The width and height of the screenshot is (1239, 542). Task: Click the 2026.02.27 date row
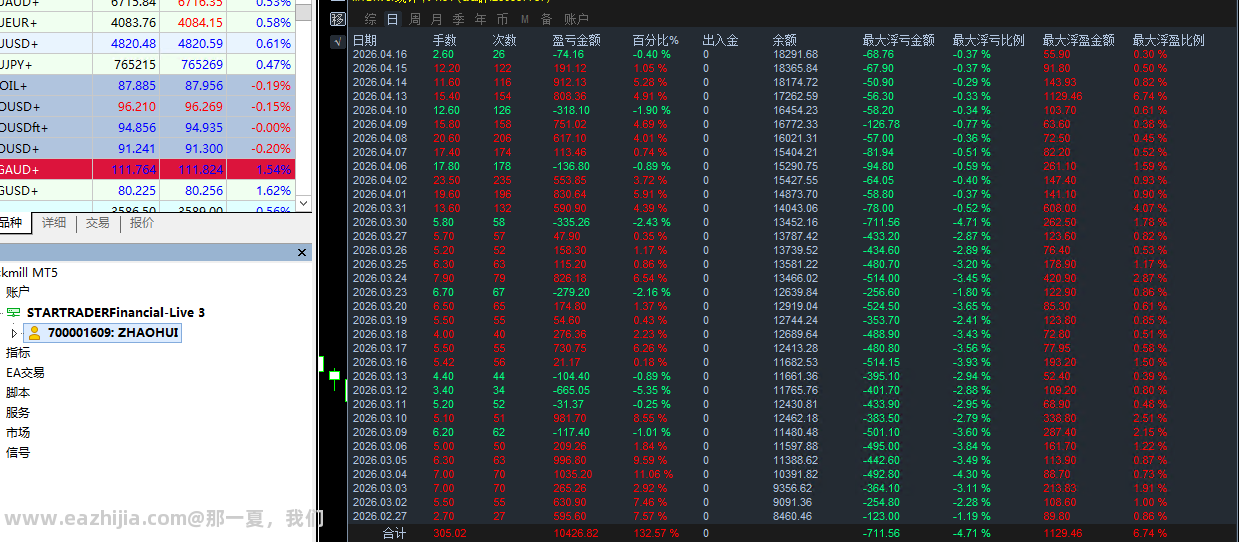[x=380, y=516]
